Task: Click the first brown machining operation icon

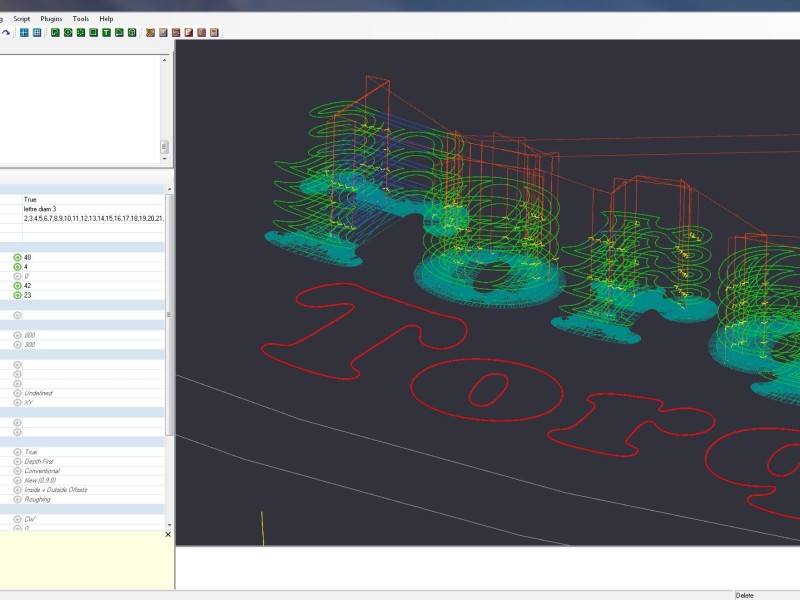Action: point(150,33)
